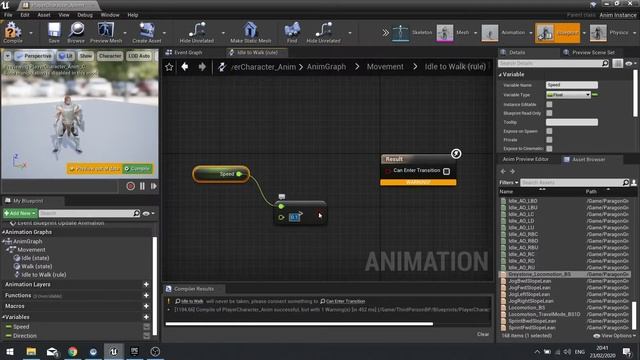The height and width of the screenshot is (360, 640).
Task: Click the favorite star icon in graph
Action: click(x=169, y=67)
